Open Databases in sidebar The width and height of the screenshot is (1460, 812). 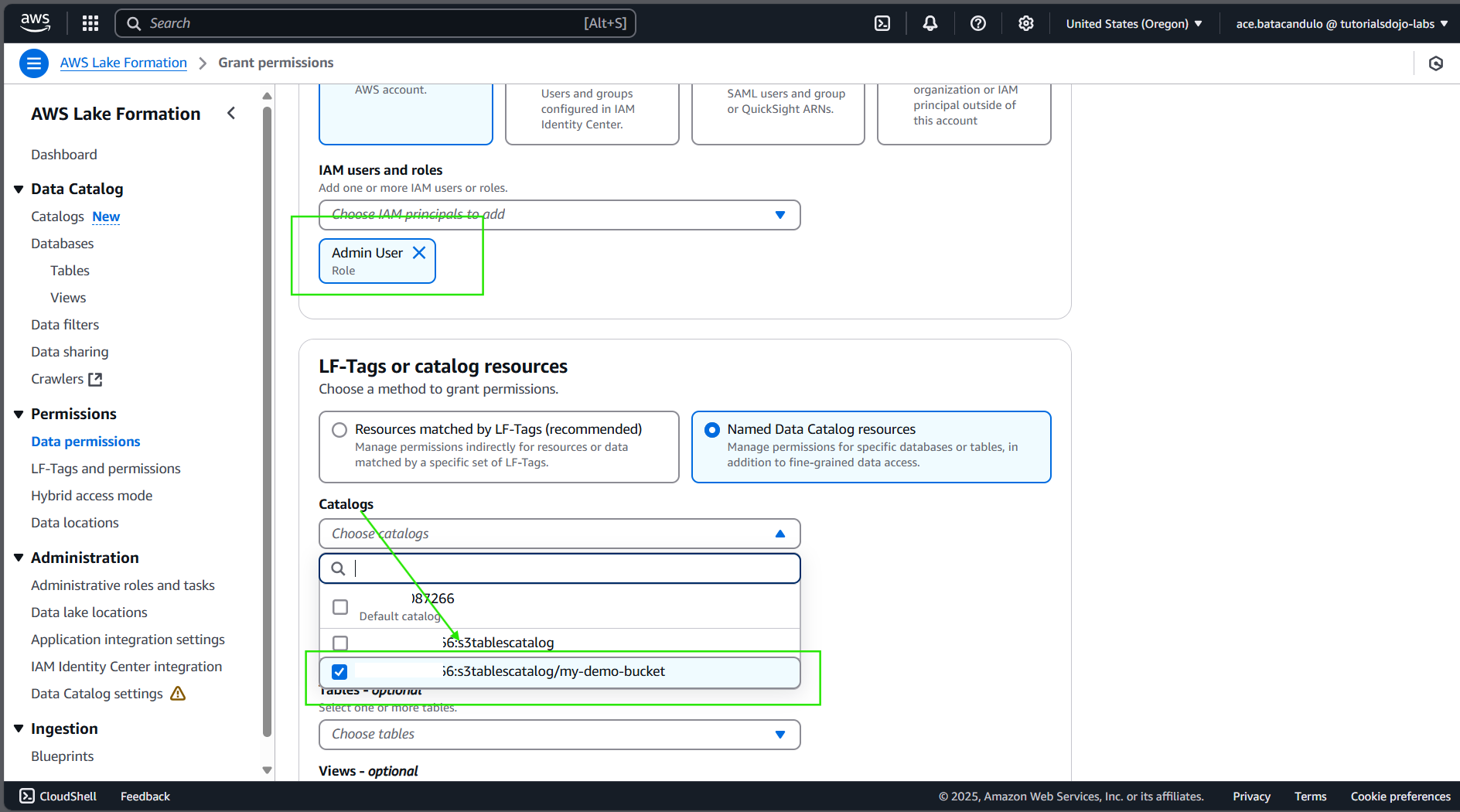(63, 244)
